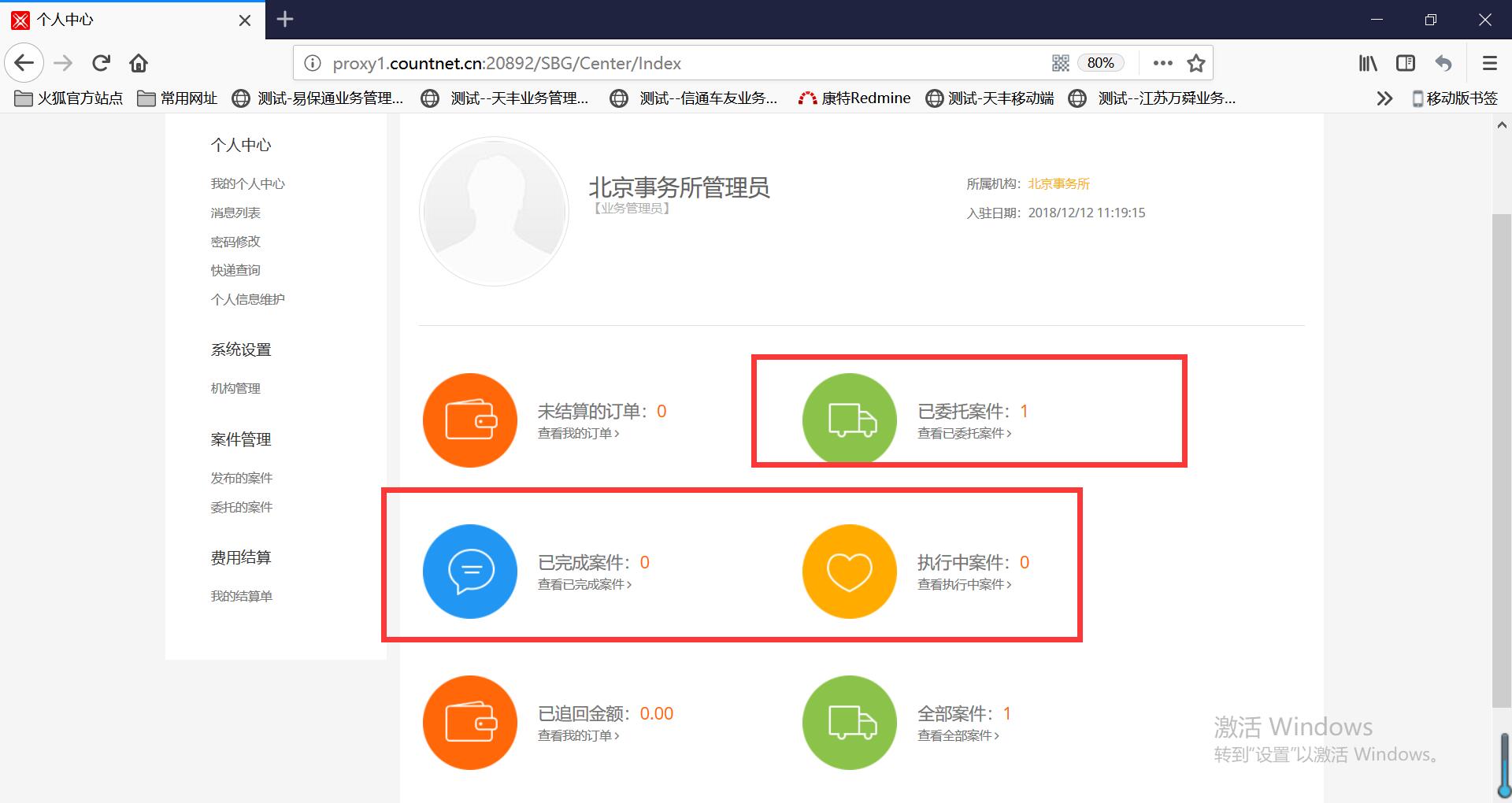Select the 个人中心 browser tab
The image size is (1512, 803).
132,20
